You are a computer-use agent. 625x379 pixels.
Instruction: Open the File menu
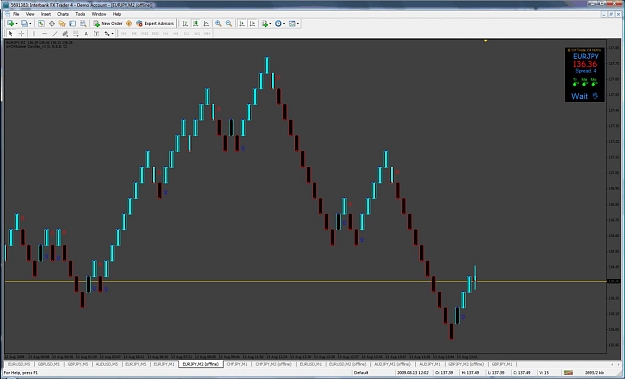16,14
